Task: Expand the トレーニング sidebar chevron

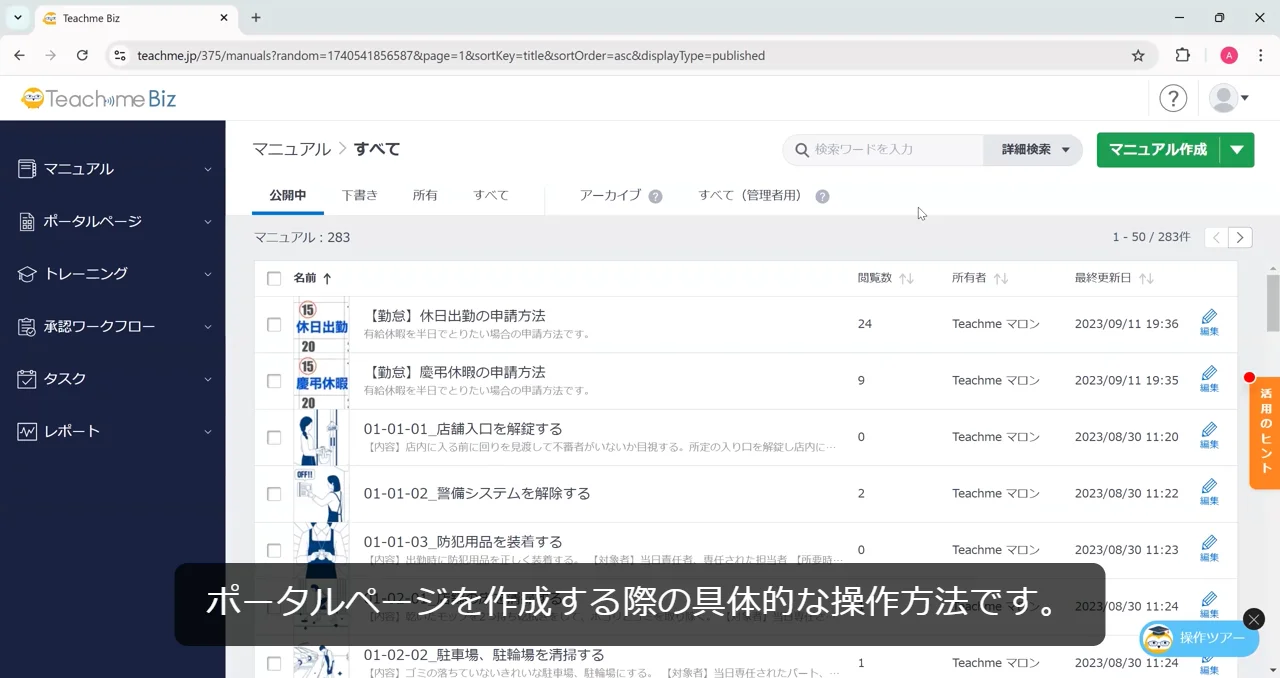Action: 208,274
